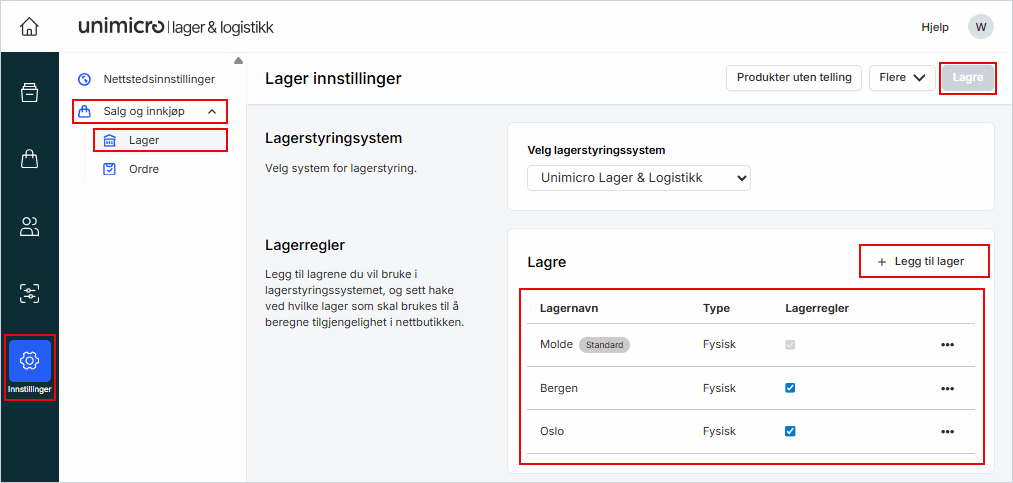Open the scan/integration icon in sidebar

pyautogui.click(x=29, y=293)
